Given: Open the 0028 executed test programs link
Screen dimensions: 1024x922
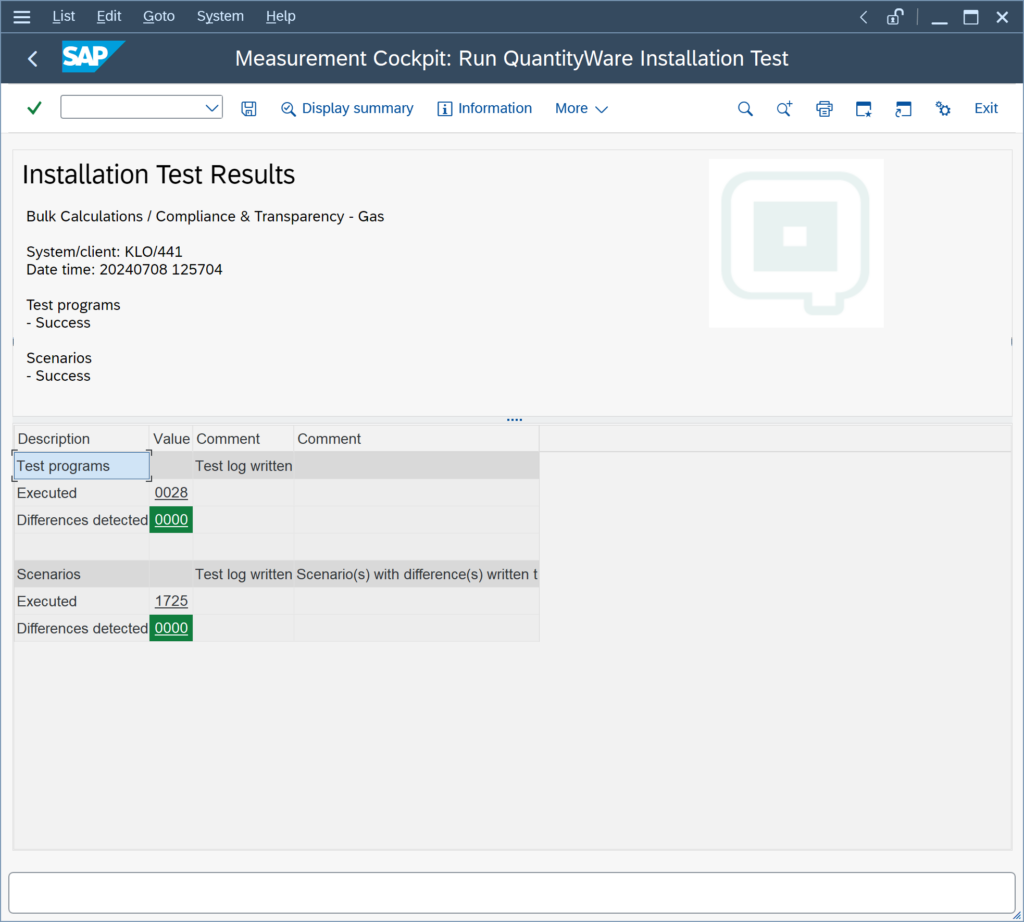Looking at the screenshot, I should pyautogui.click(x=171, y=493).
